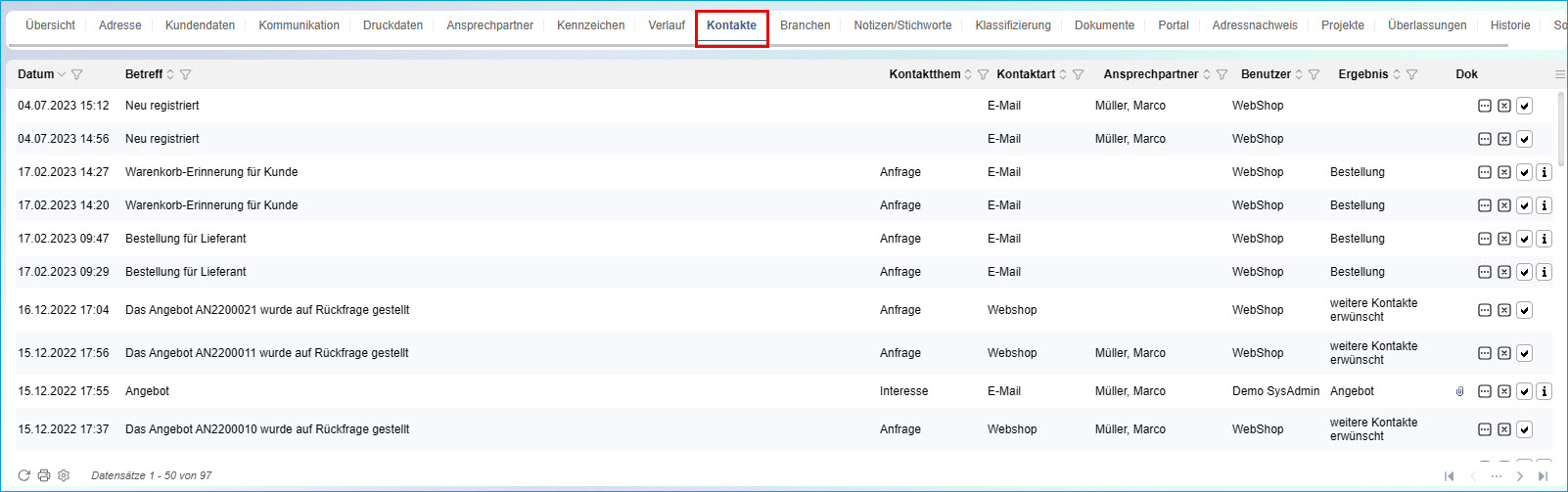Show info for the 17.02.2023 09:29 contact
This screenshot has width=1568, height=492.
1545,272
